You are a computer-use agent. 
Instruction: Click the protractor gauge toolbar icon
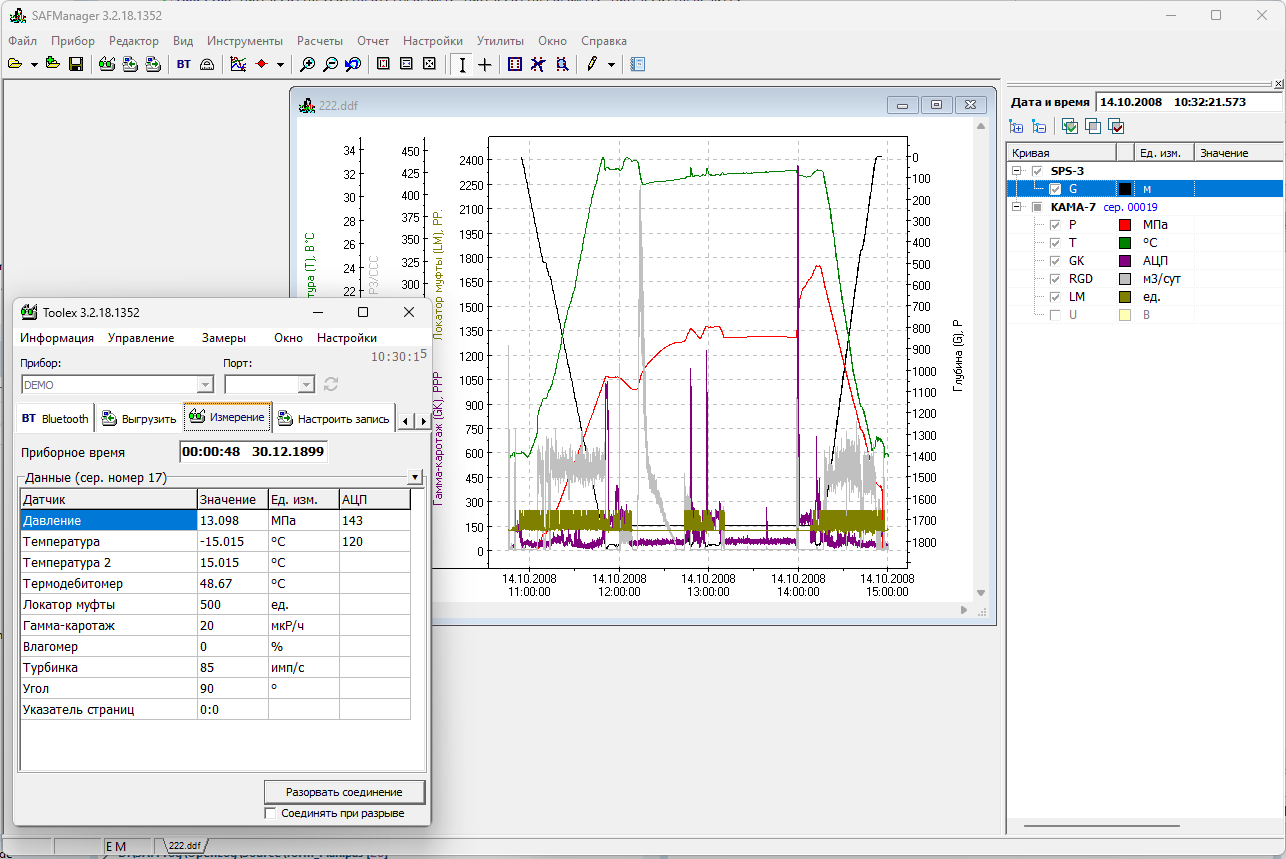[206, 64]
